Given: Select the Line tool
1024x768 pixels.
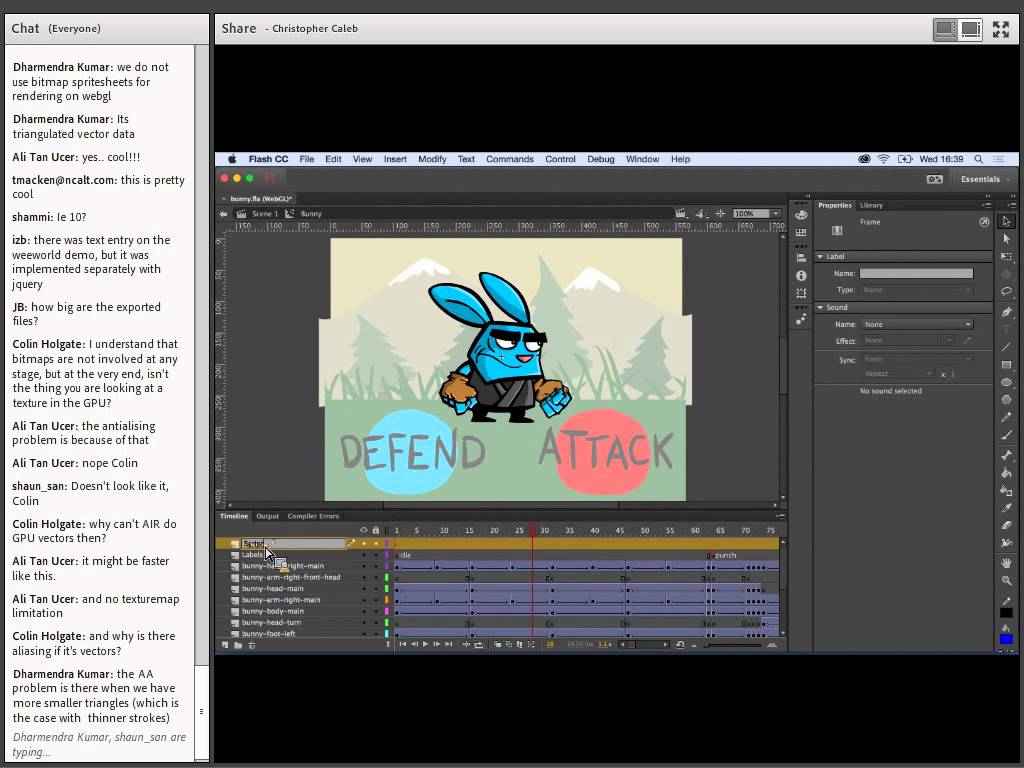Looking at the screenshot, I should click(1006, 347).
